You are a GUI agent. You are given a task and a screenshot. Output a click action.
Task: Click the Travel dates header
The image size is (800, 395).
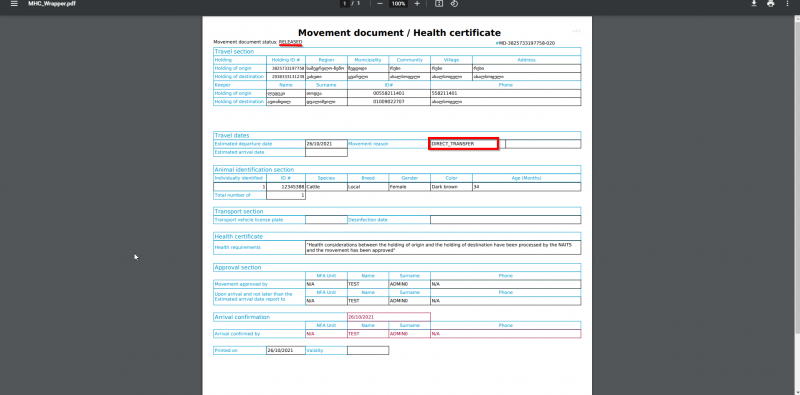232,136
